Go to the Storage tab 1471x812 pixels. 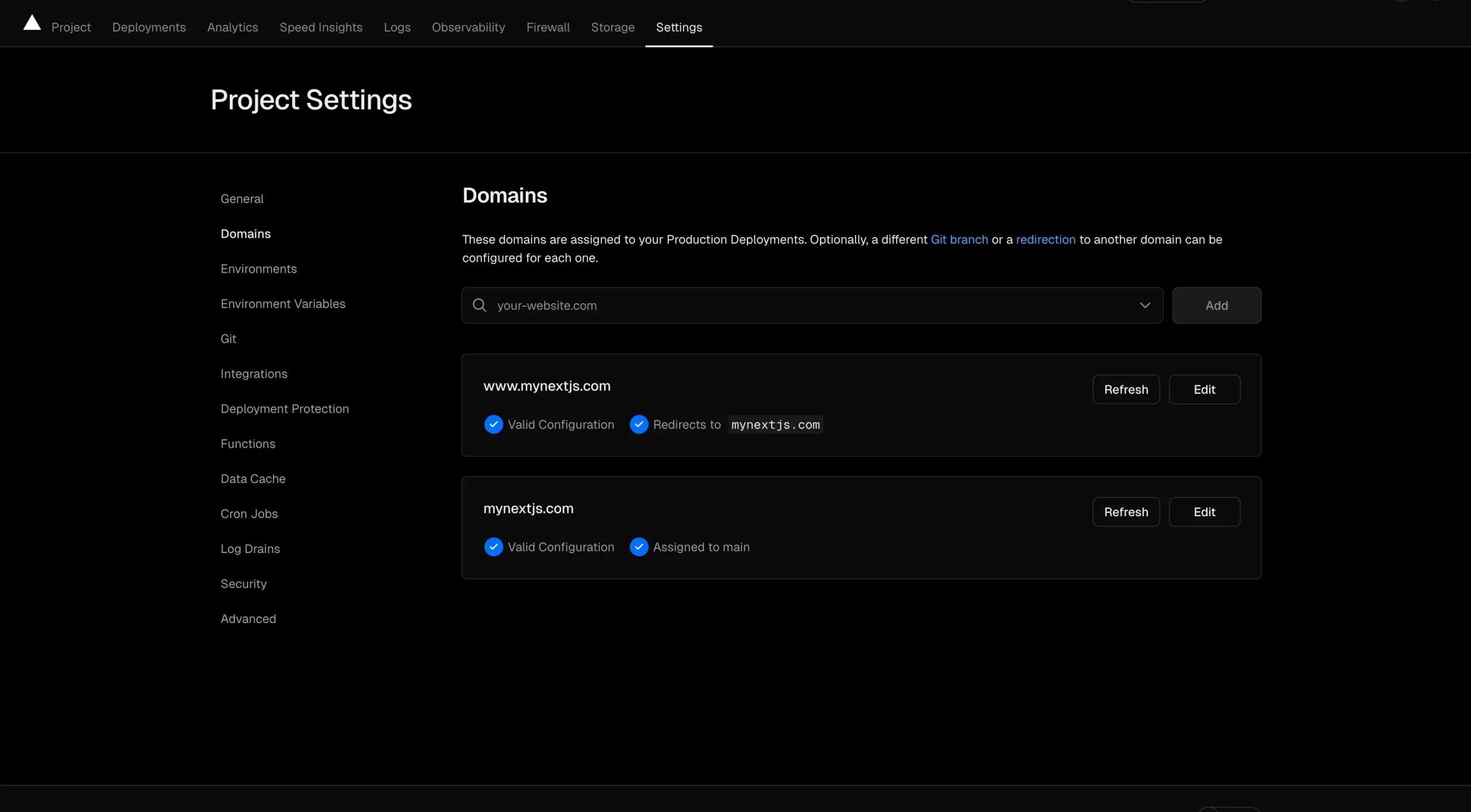613,27
